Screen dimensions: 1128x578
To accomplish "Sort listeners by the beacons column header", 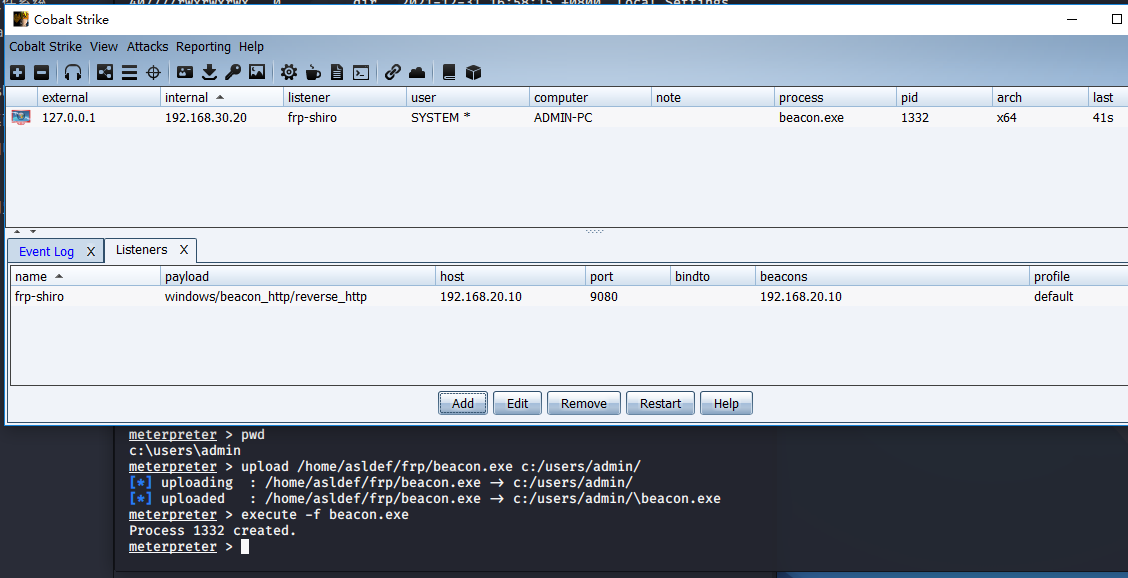I will click(x=893, y=276).
